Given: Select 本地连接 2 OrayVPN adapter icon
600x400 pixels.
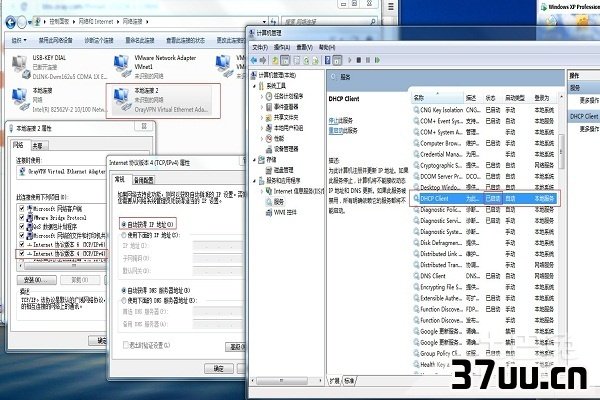Looking at the screenshot, I should coord(122,100).
